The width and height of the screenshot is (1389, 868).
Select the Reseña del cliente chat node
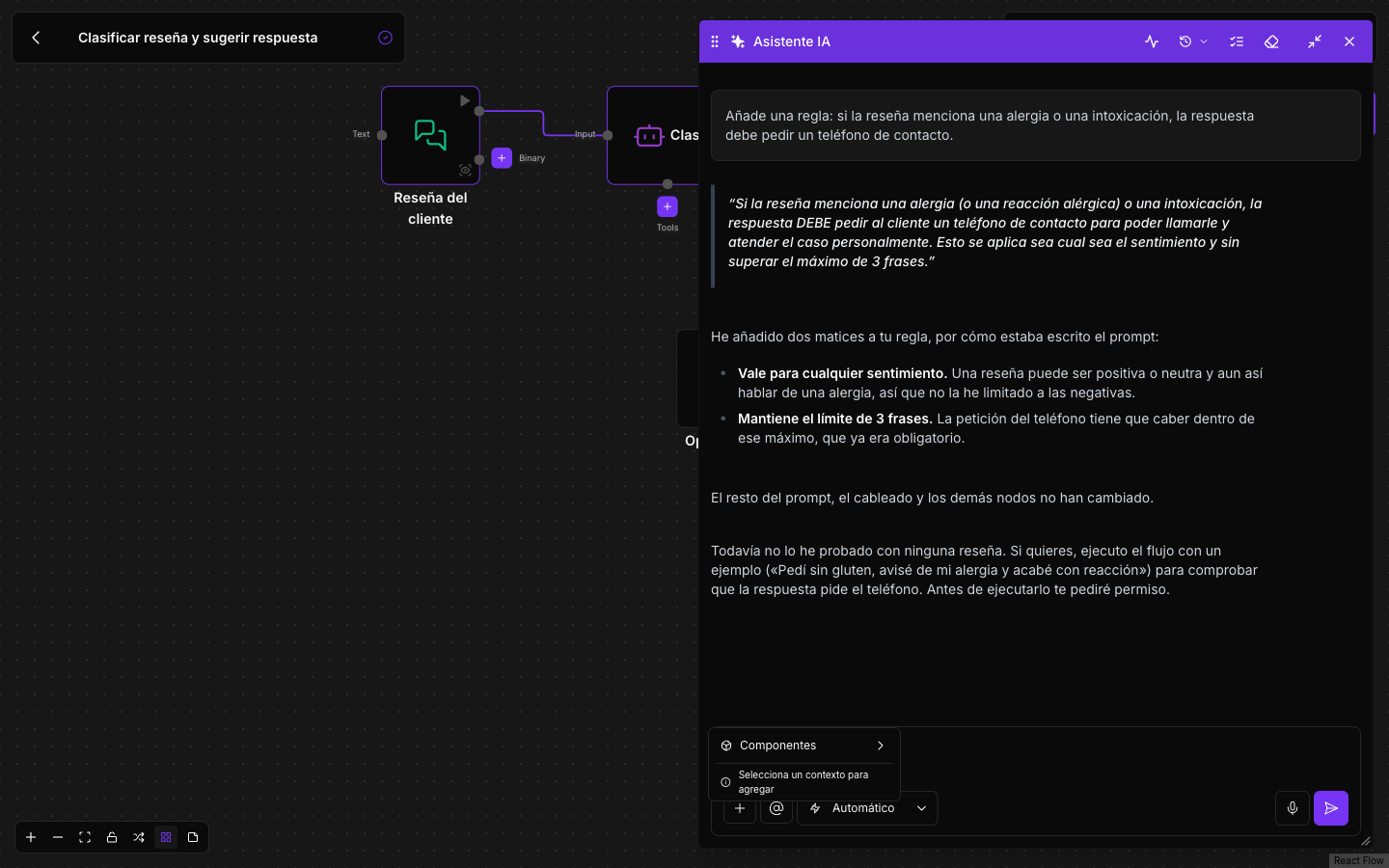430,135
